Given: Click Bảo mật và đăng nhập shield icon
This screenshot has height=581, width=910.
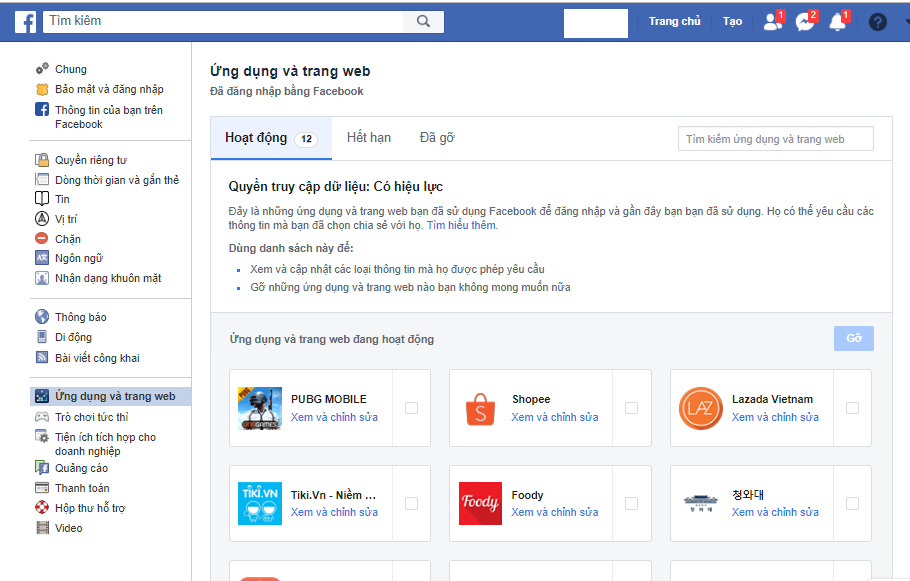Looking at the screenshot, I should click(42, 89).
